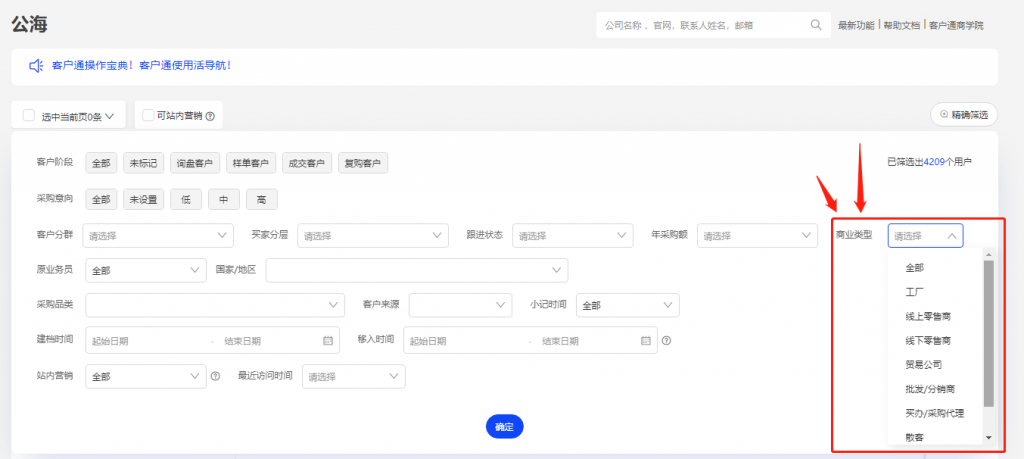Click the dropdown list scrollbar

click(x=988, y=330)
